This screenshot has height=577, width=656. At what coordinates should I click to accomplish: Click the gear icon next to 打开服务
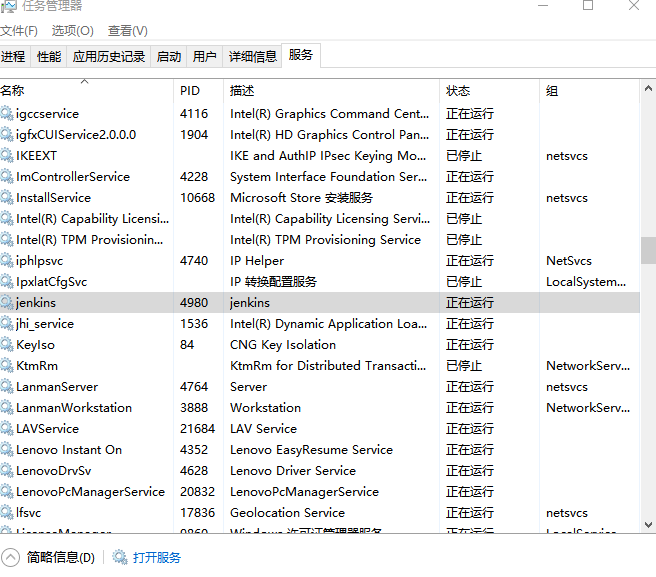tap(120, 557)
